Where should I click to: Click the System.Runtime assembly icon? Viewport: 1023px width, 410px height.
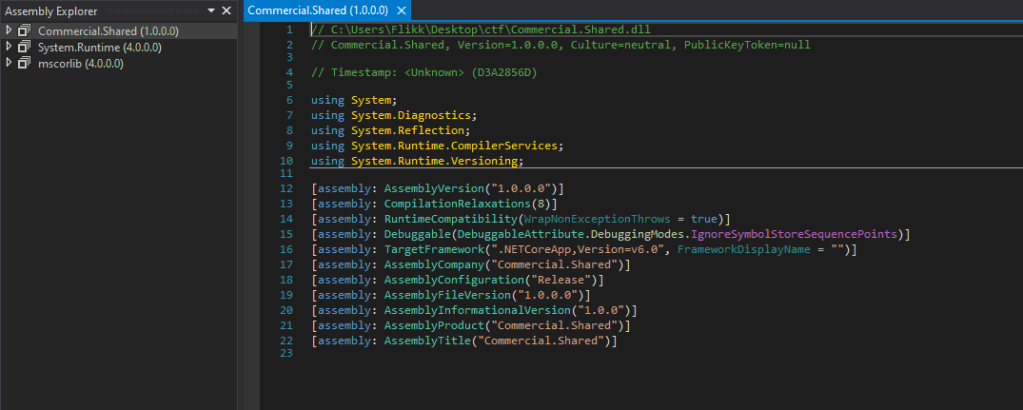pos(25,47)
